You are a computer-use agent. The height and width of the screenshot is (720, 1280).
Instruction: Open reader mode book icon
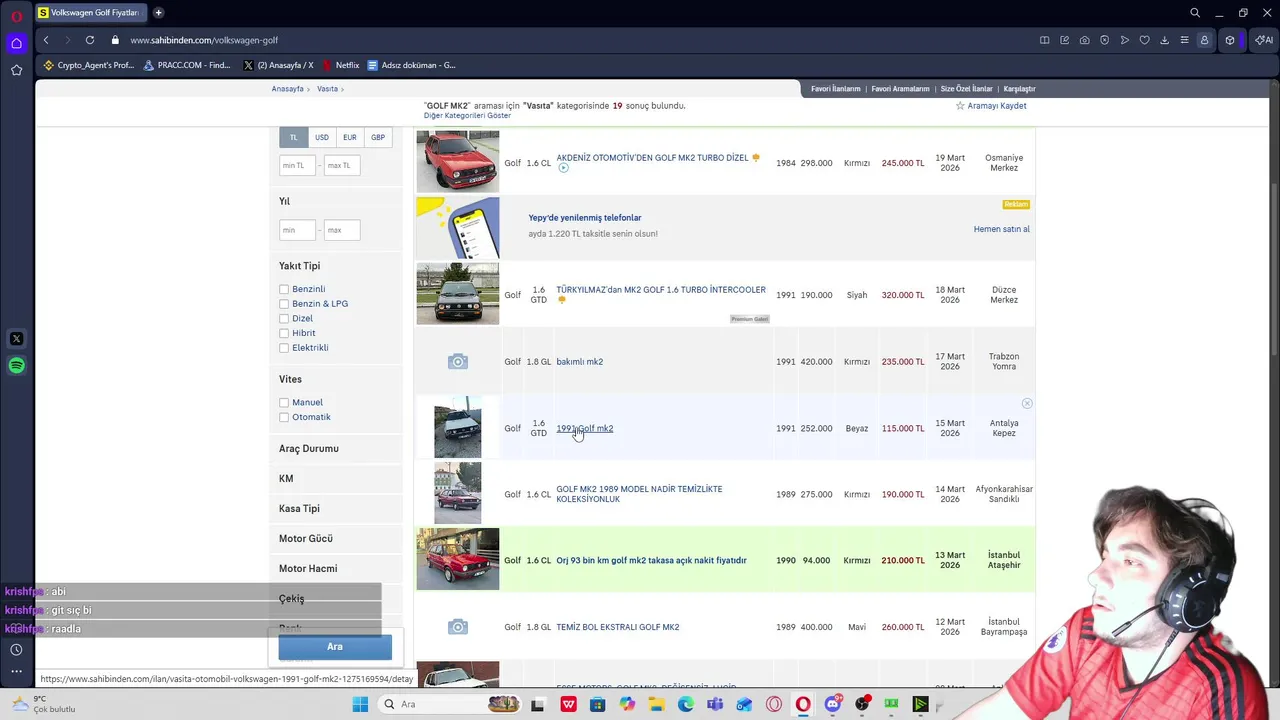pyautogui.click(x=1045, y=40)
